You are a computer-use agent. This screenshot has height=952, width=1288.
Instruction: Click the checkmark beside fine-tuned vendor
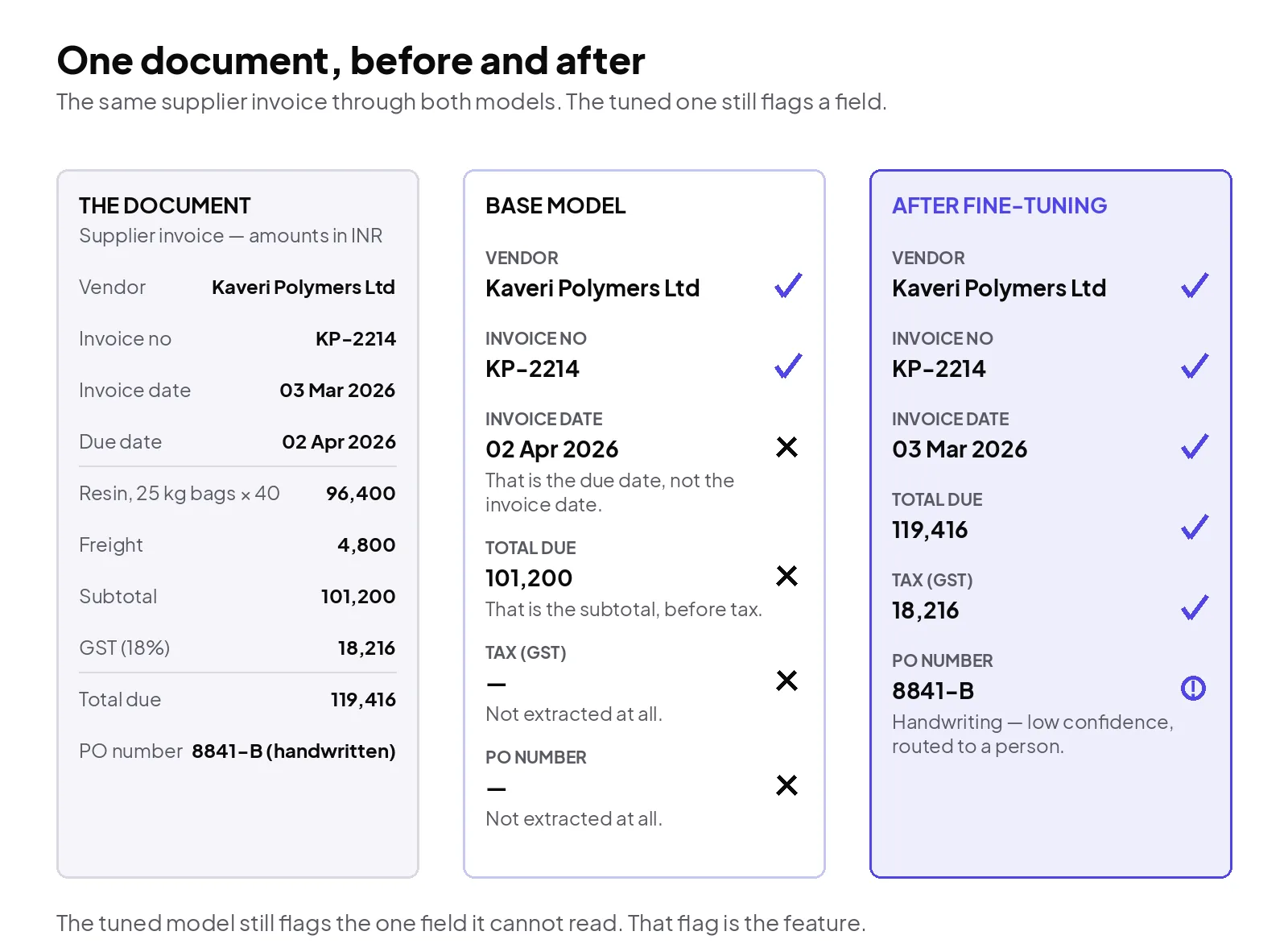[1195, 285]
